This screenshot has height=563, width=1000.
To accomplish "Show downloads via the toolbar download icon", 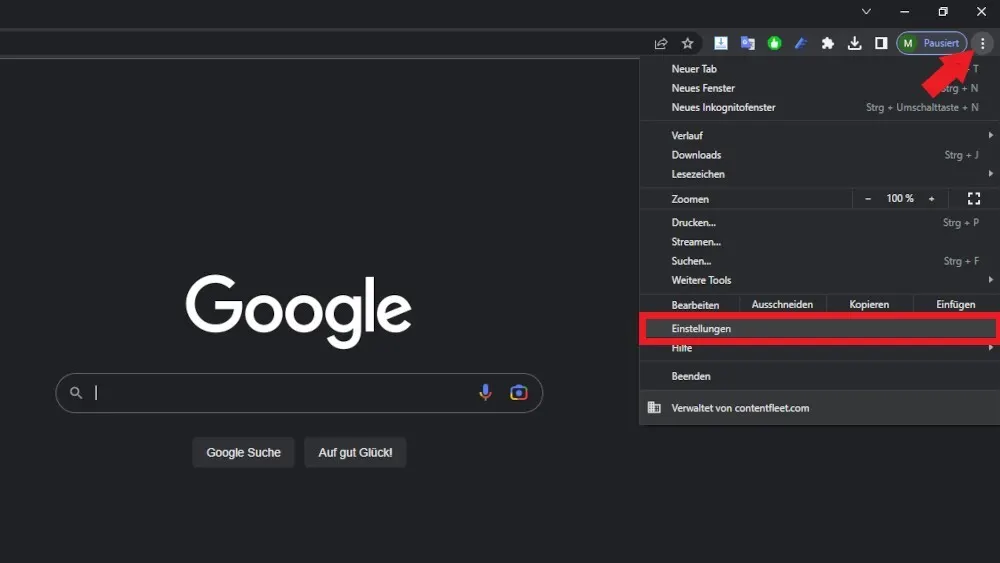I will pos(854,43).
